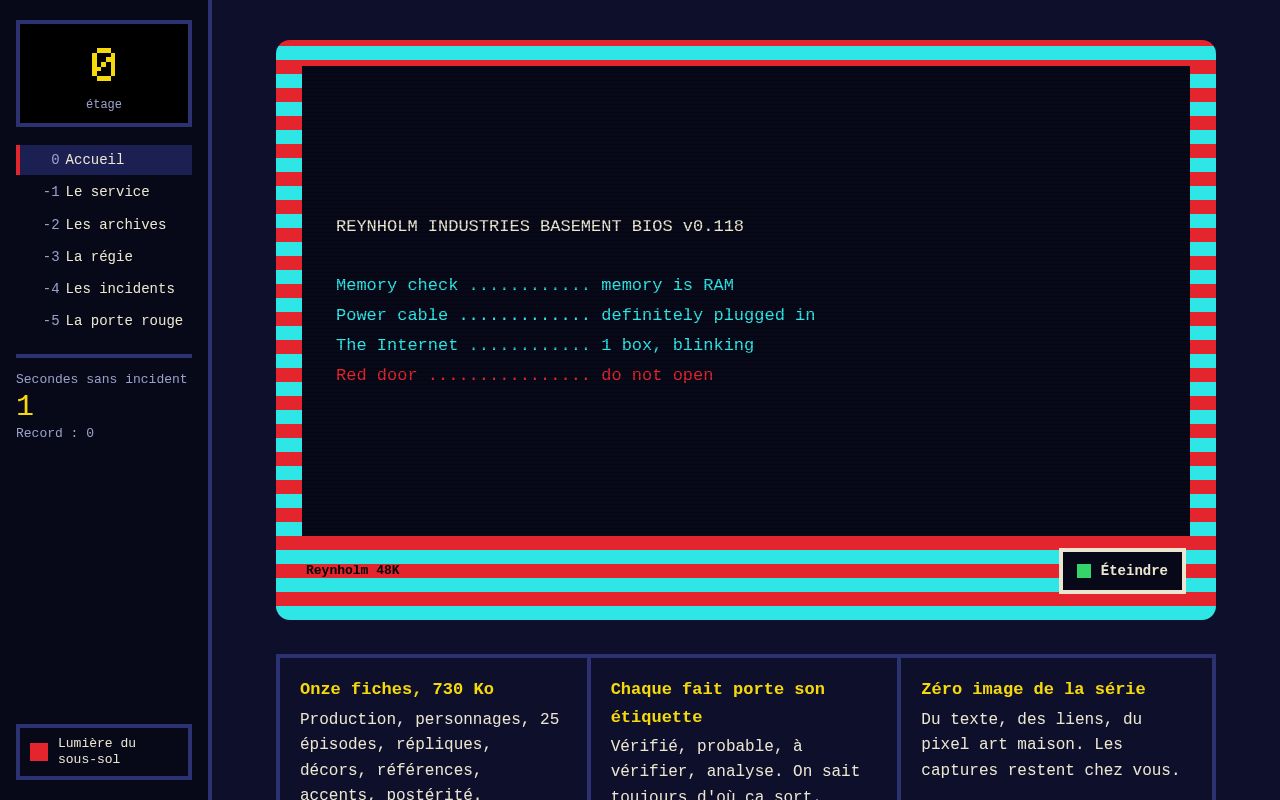Open the Accueil floor menu item
Image resolution: width=1280 pixels, height=800 pixels.
104,160
